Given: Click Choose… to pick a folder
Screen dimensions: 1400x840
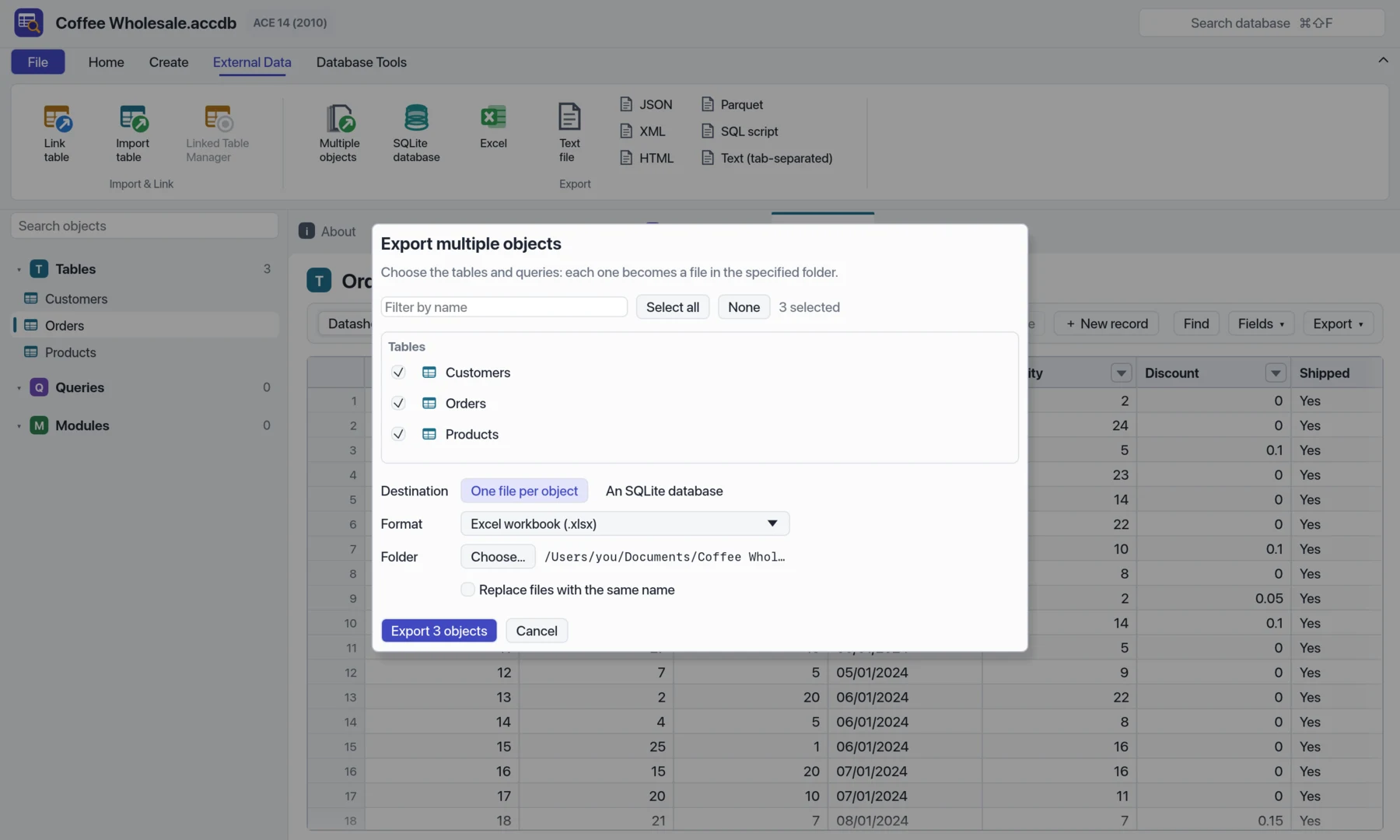Looking at the screenshot, I should 498,557.
